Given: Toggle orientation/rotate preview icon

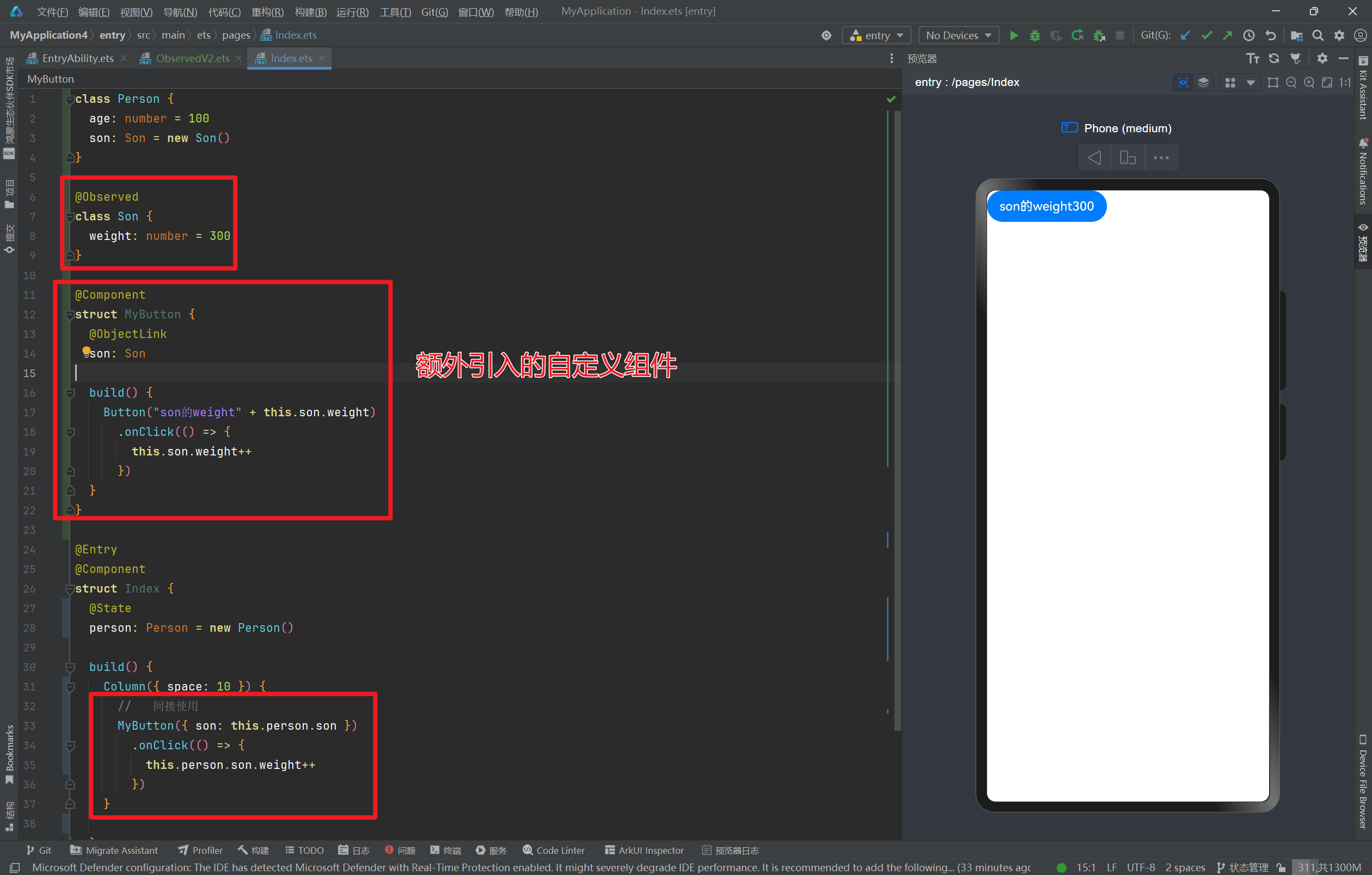Looking at the screenshot, I should tap(1127, 159).
